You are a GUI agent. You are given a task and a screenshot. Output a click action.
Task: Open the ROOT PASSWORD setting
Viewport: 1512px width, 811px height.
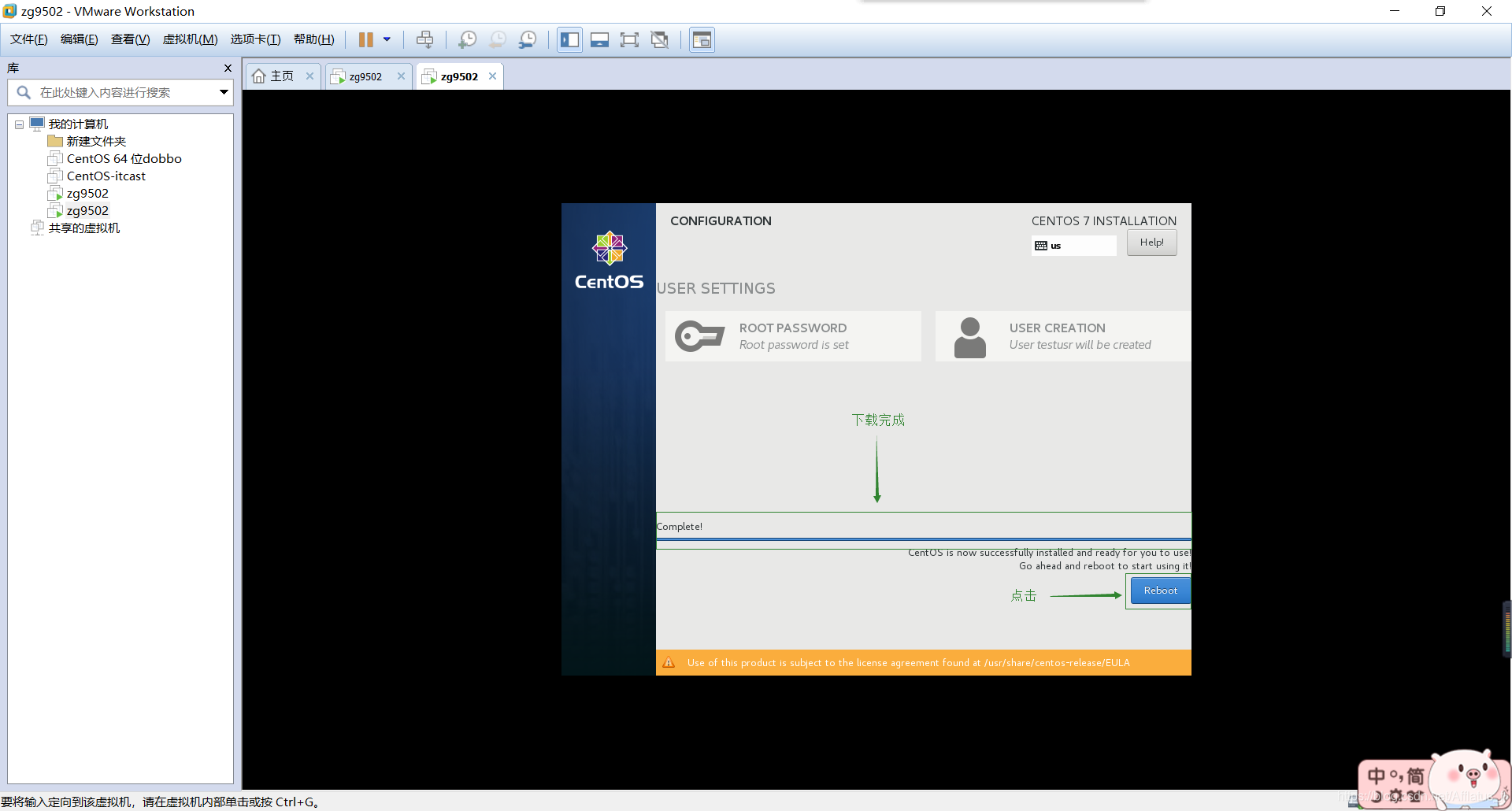tap(793, 336)
